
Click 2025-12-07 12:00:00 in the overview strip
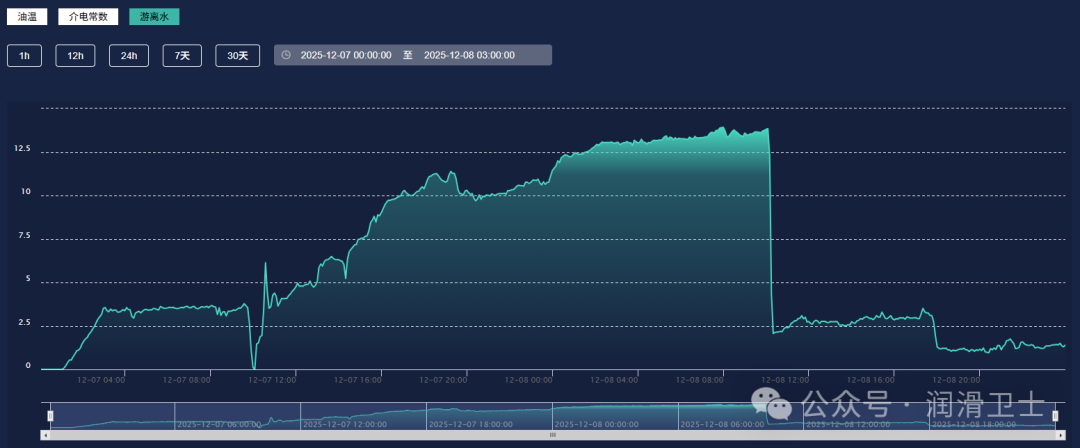pos(344,425)
